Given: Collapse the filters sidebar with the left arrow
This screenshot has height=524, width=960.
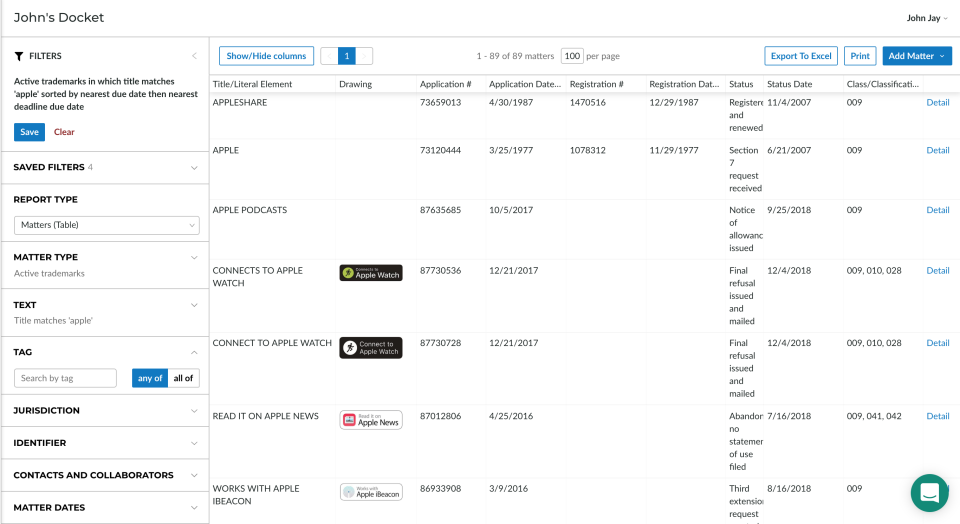Looking at the screenshot, I should click(194, 56).
